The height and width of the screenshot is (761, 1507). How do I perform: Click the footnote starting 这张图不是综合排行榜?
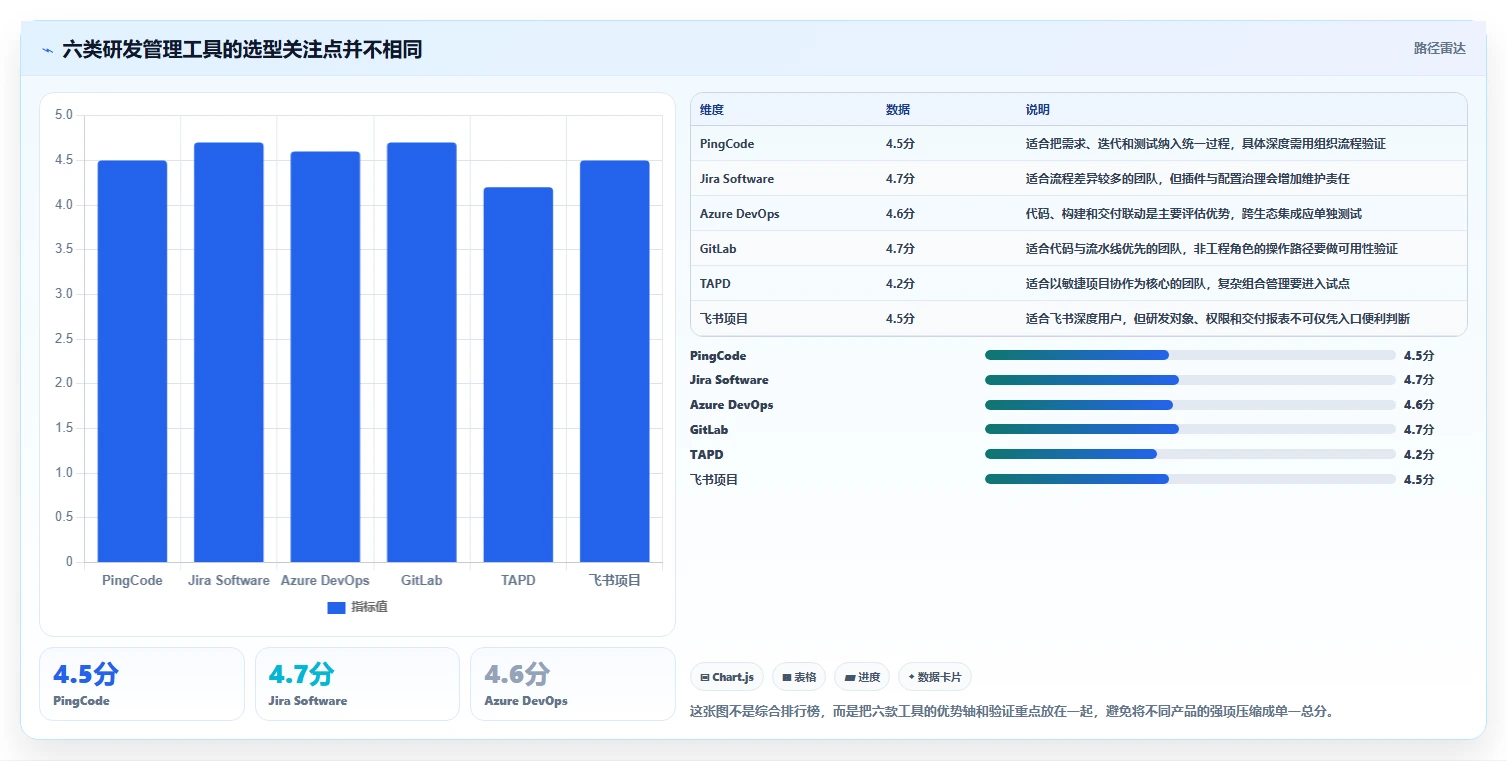click(x=1012, y=712)
